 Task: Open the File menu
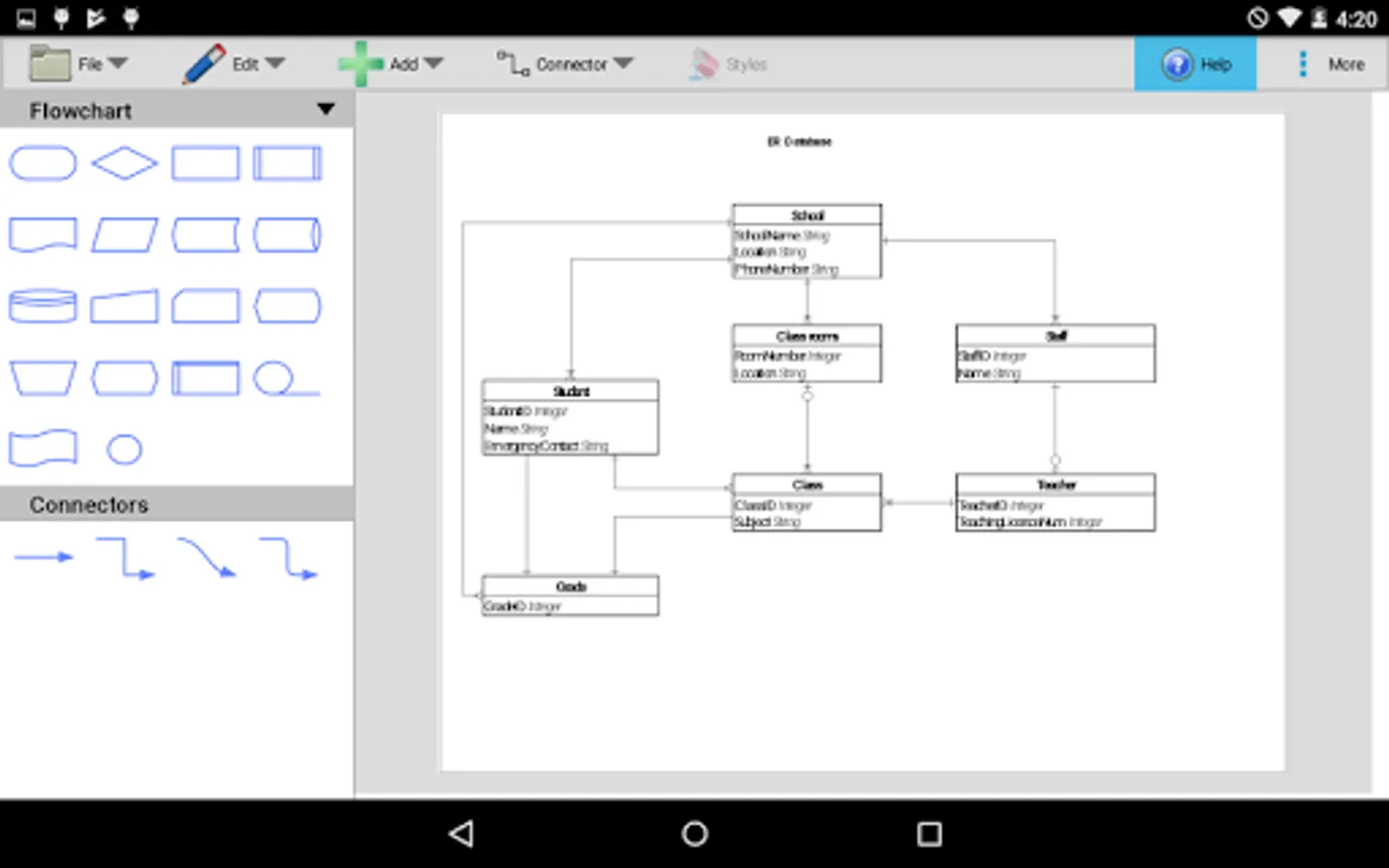coord(78,64)
